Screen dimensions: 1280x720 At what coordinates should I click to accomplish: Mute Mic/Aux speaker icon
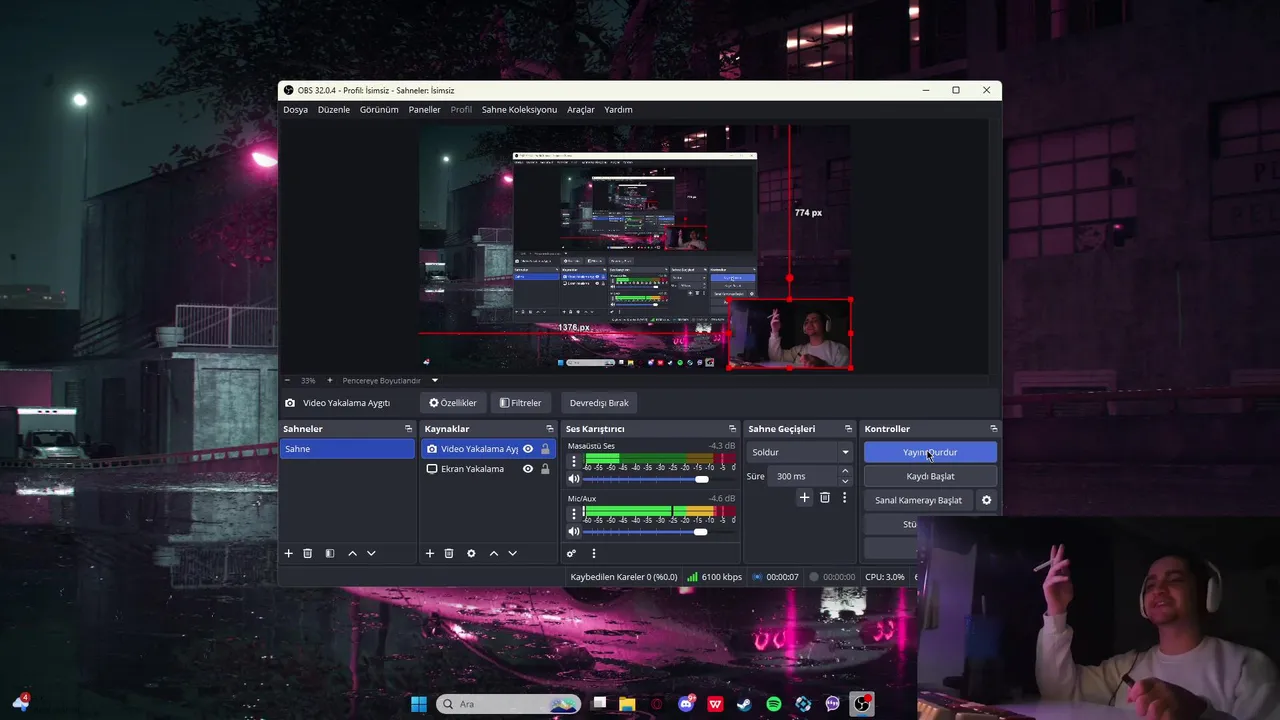pyautogui.click(x=574, y=531)
